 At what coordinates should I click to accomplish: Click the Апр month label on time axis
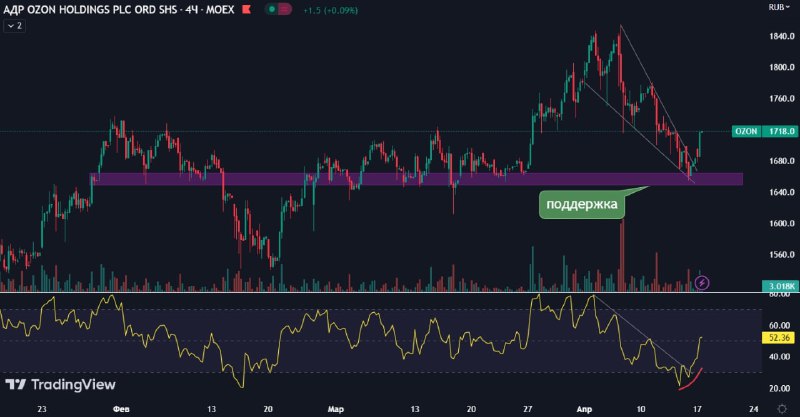(584, 409)
